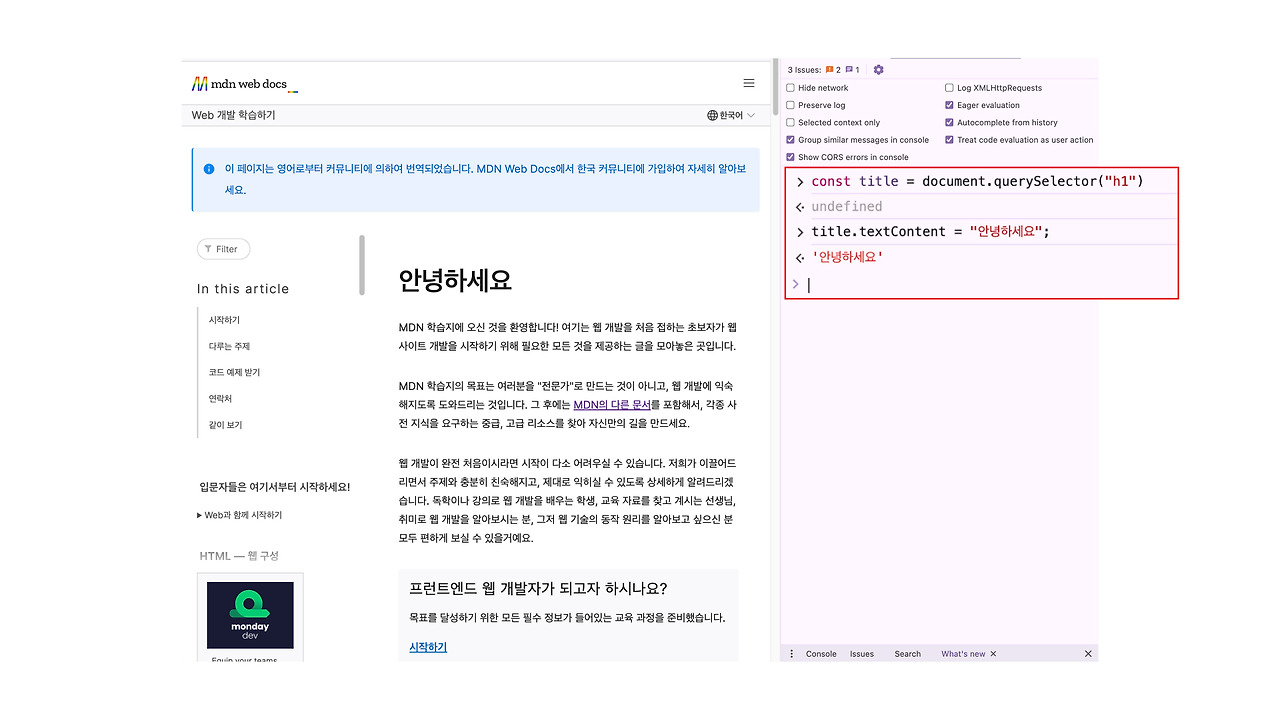Image resolution: width=1280 pixels, height=720 pixels.
Task: Select the What's new tab
Action: pyautogui.click(x=963, y=654)
